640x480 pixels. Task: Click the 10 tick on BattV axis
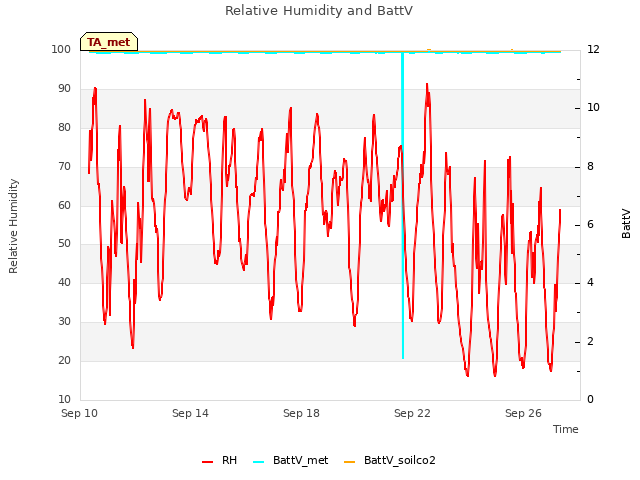click(x=593, y=108)
